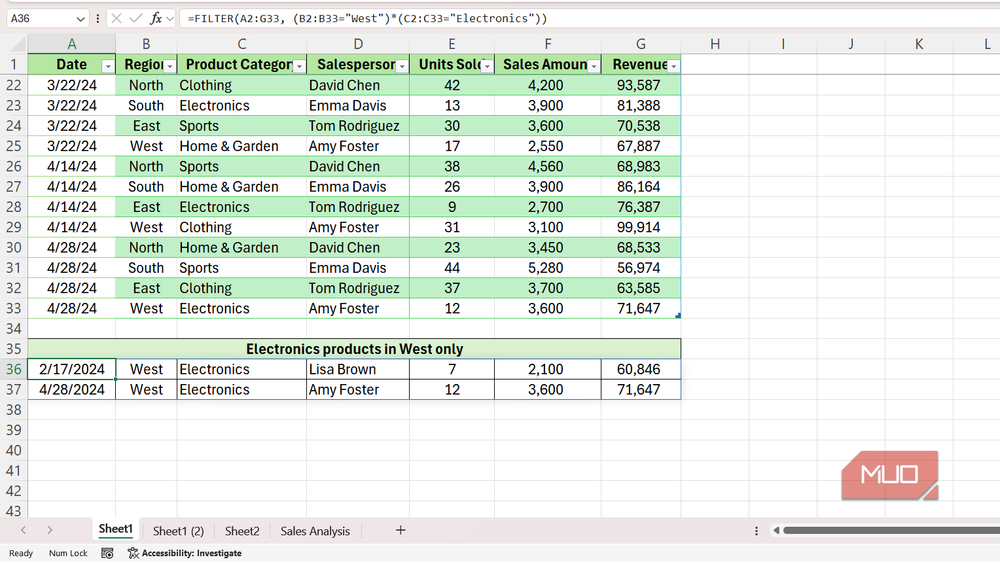Click the horizontal scrollbar left arrow

coord(776,530)
